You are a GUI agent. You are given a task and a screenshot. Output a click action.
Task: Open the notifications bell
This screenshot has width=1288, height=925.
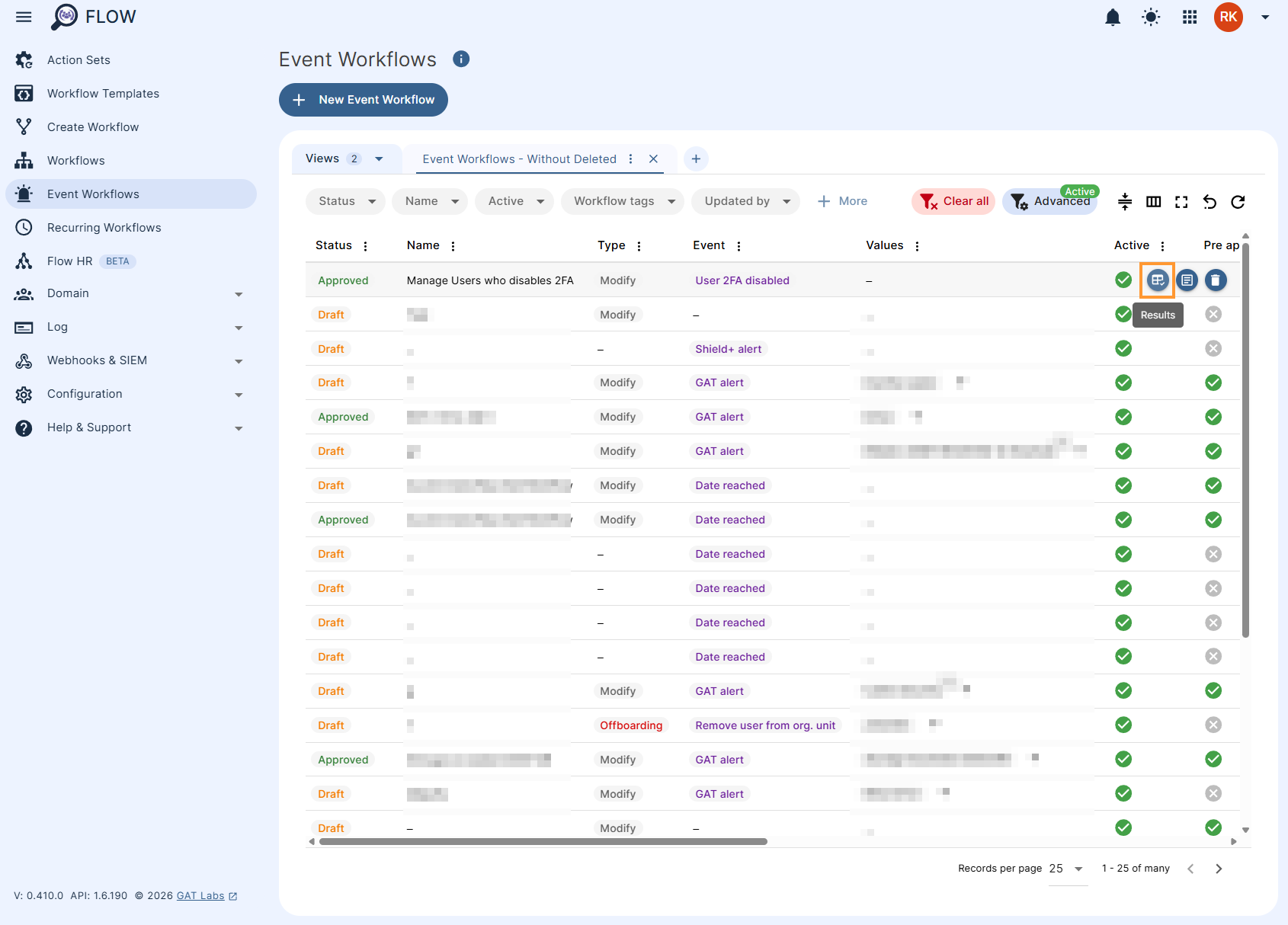click(1112, 16)
